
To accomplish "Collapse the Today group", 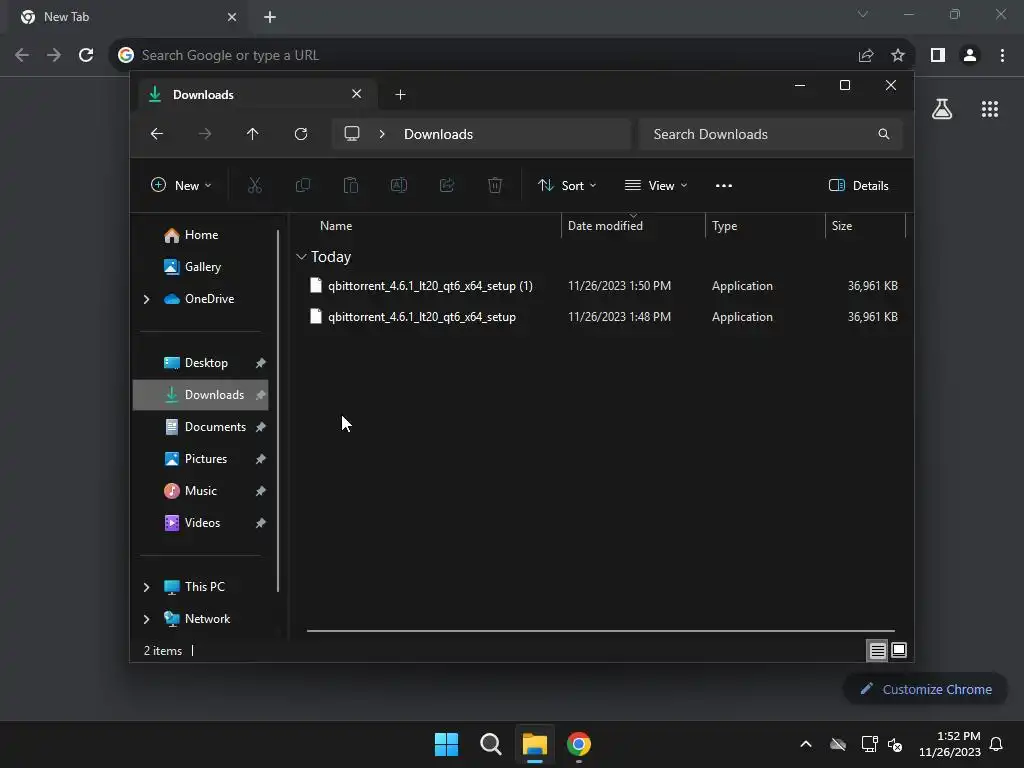I will (x=301, y=257).
